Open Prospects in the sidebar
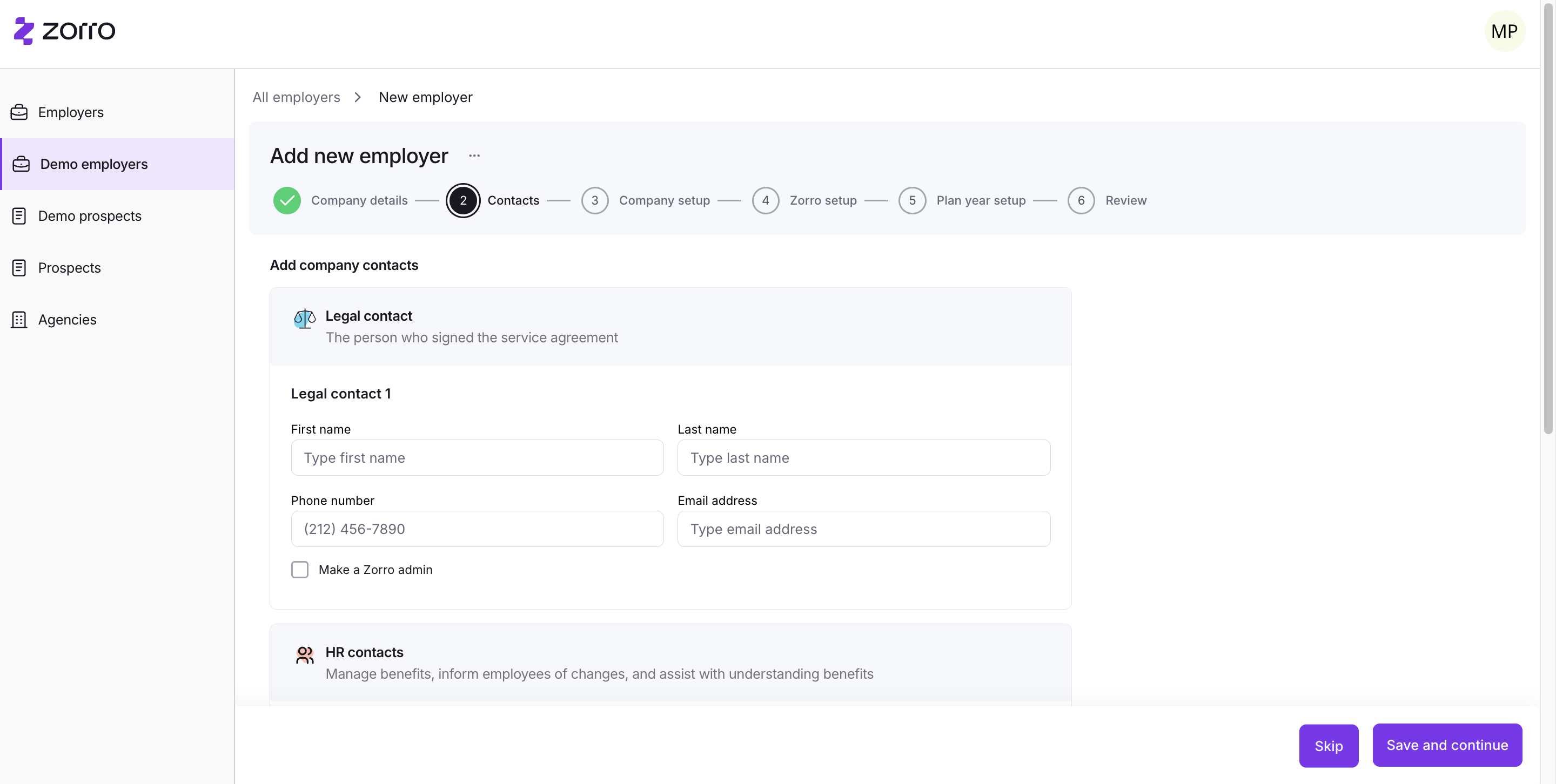This screenshot has width=1556, height=784. (x=117, y=268)
